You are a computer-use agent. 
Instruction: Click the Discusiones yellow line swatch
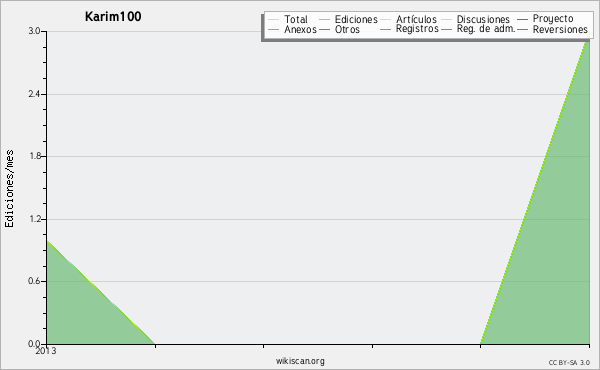447,20
